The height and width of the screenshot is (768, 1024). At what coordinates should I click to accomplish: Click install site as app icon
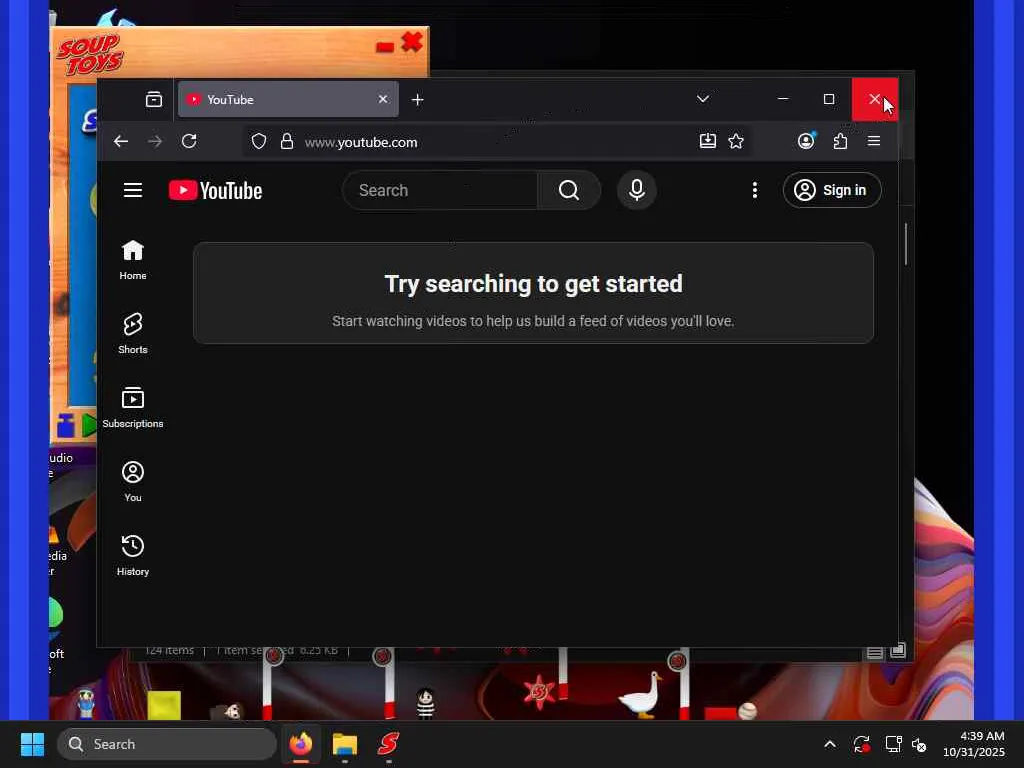(x=707, y=141)
